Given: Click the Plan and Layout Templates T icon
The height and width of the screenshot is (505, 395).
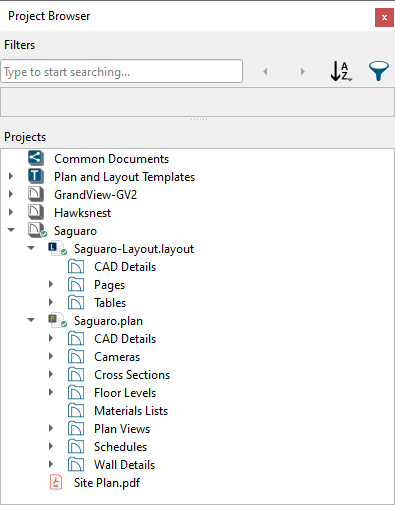Looking at the screenshot, I should tap(36, 176).
